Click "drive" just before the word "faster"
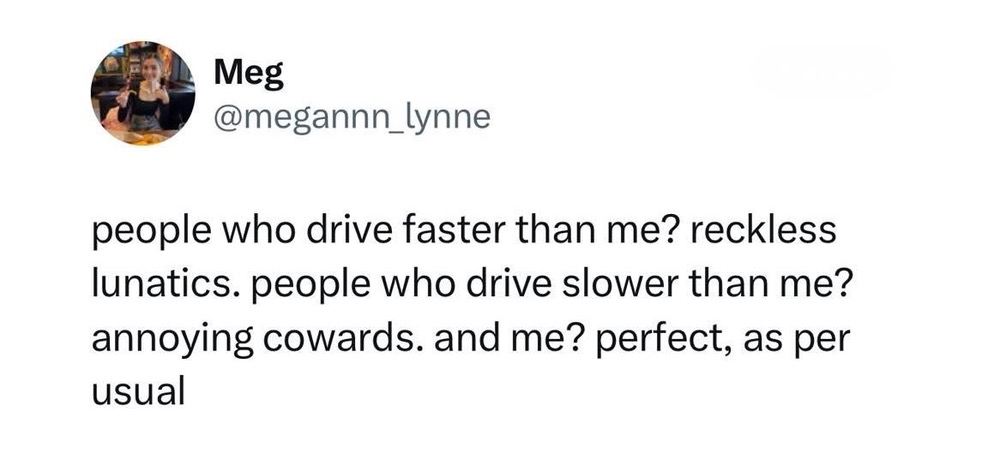The height and width of the screenshot is (459, 1000). 349,230
